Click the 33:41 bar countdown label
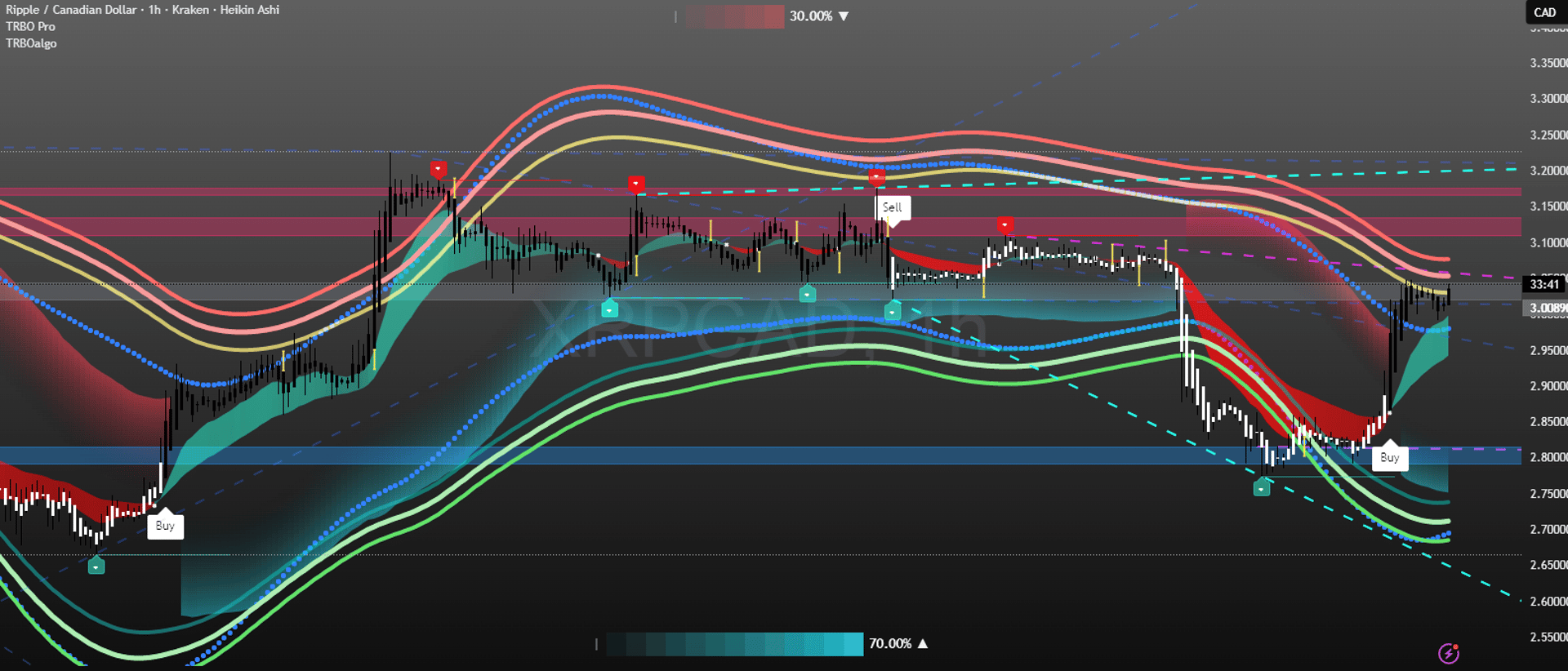 point(1545,284)
